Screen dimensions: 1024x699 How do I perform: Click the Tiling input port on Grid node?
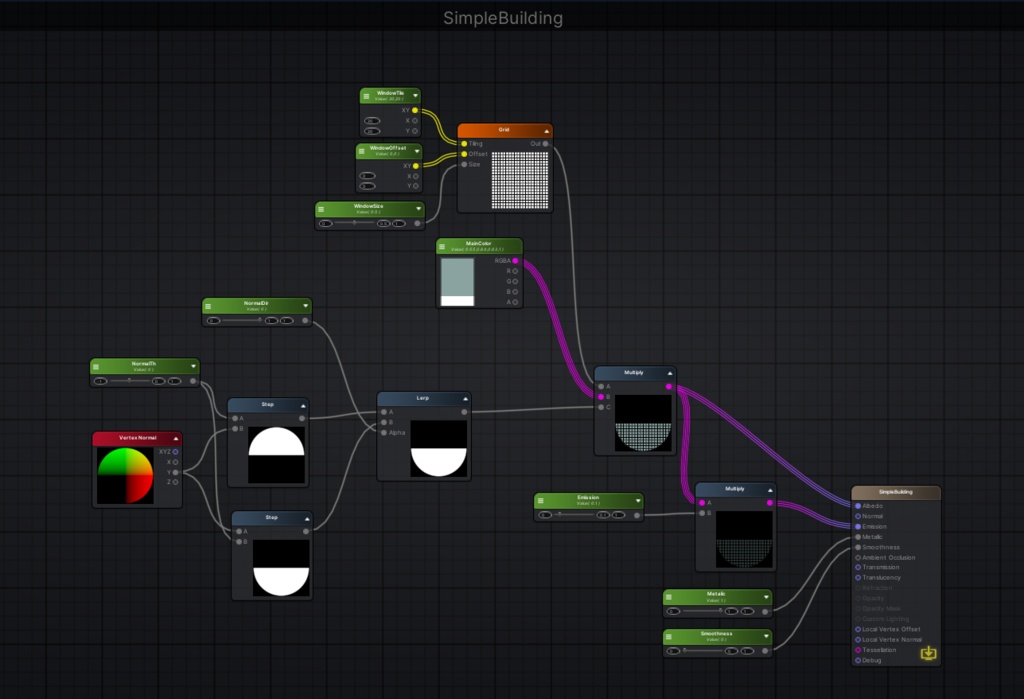[x=464, y=144]
